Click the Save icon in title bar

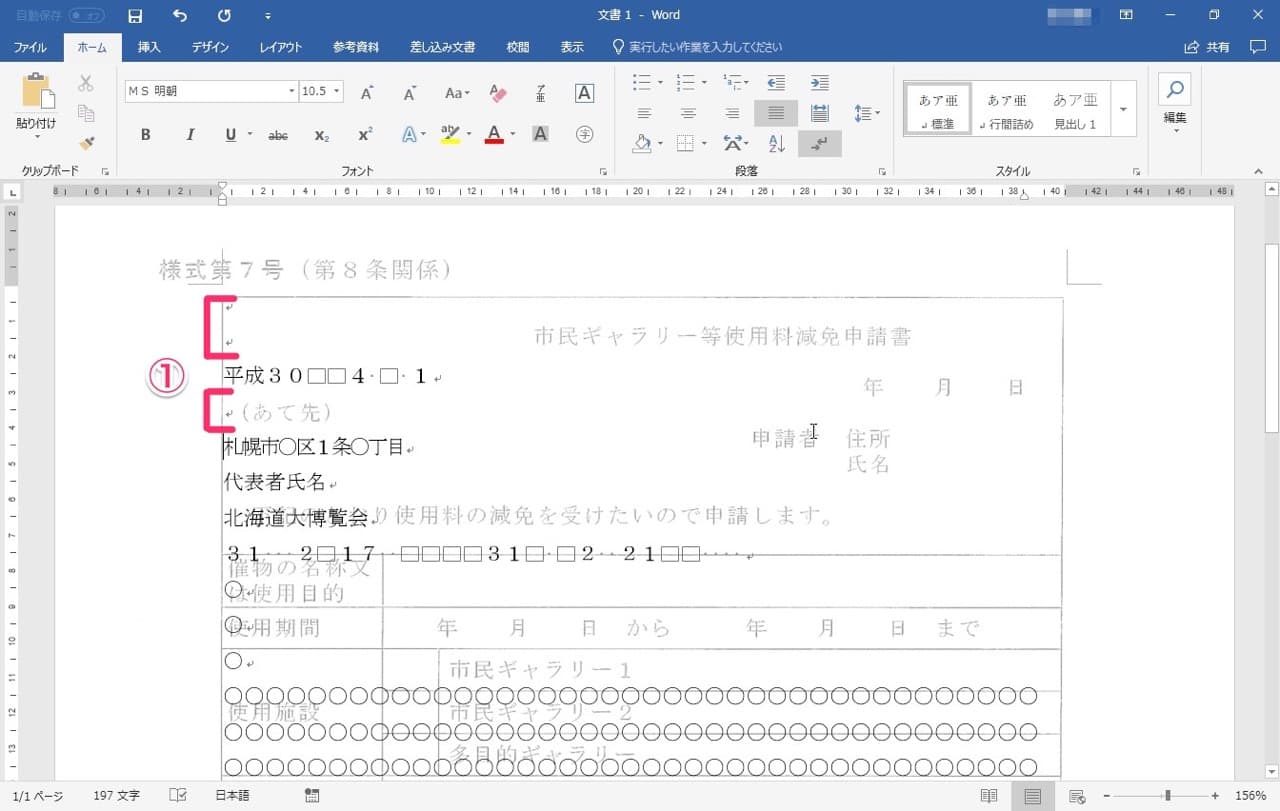135,16
